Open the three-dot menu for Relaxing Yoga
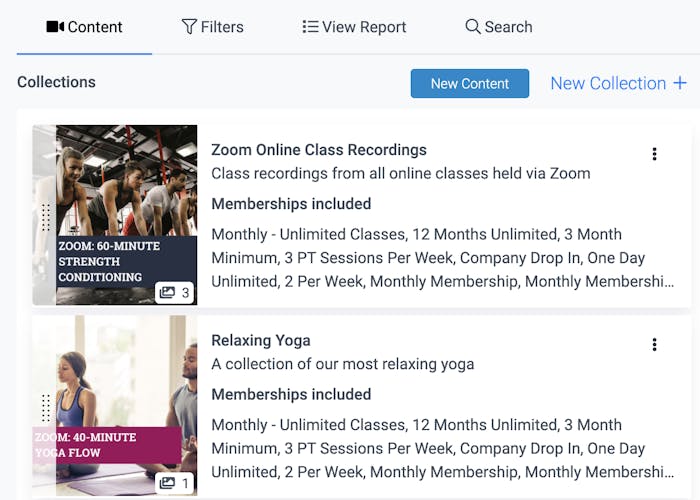Screen dimensions: 700x500 pyautogui.click(x=654, y=345)
